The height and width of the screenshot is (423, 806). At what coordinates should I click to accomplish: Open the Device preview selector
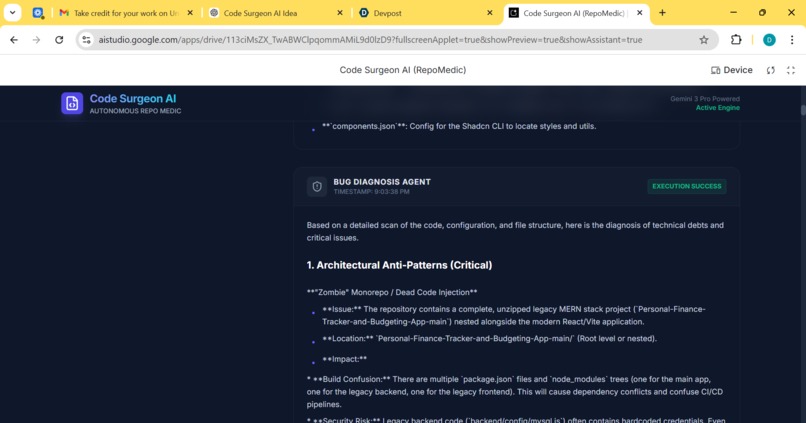[x=731, y=70]
